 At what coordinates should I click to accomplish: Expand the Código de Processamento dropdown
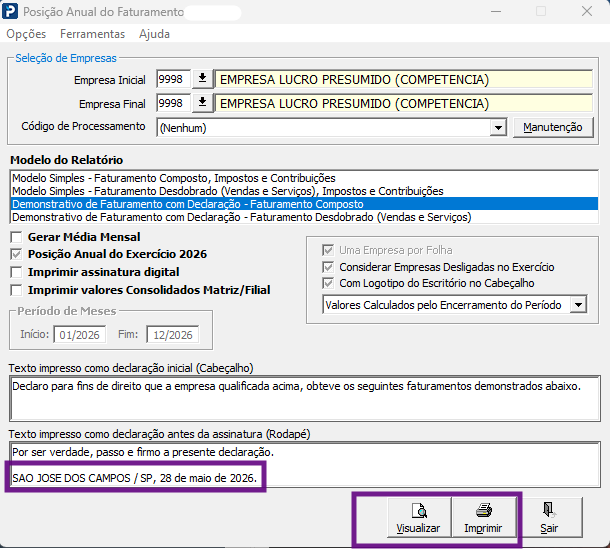pyautogui.click(x=498, y=128)
